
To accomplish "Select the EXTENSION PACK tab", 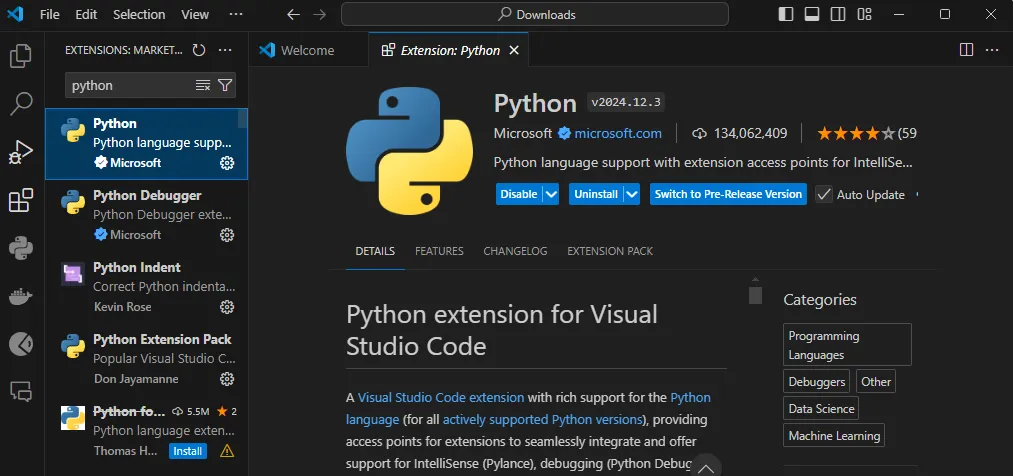I will (x=610, y=251).
